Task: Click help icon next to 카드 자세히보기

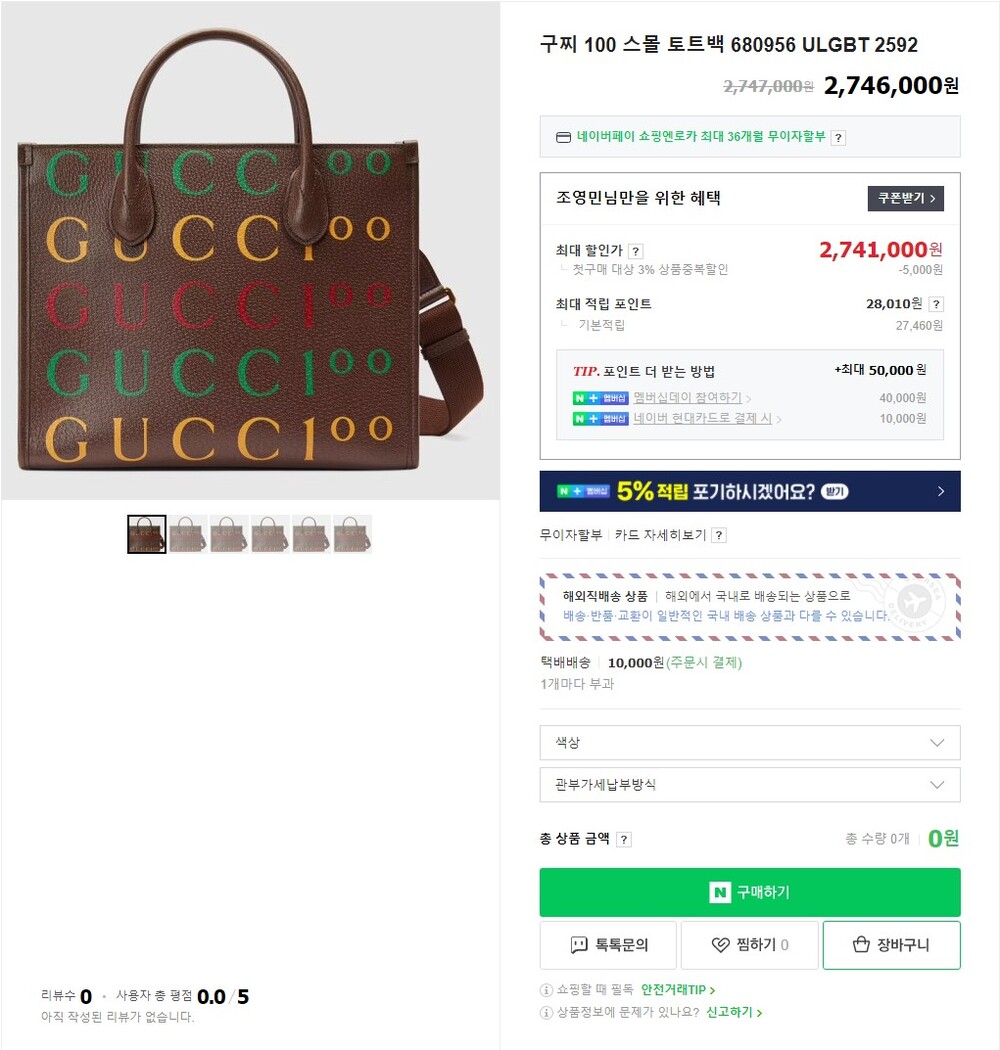Action: (719, 535)
